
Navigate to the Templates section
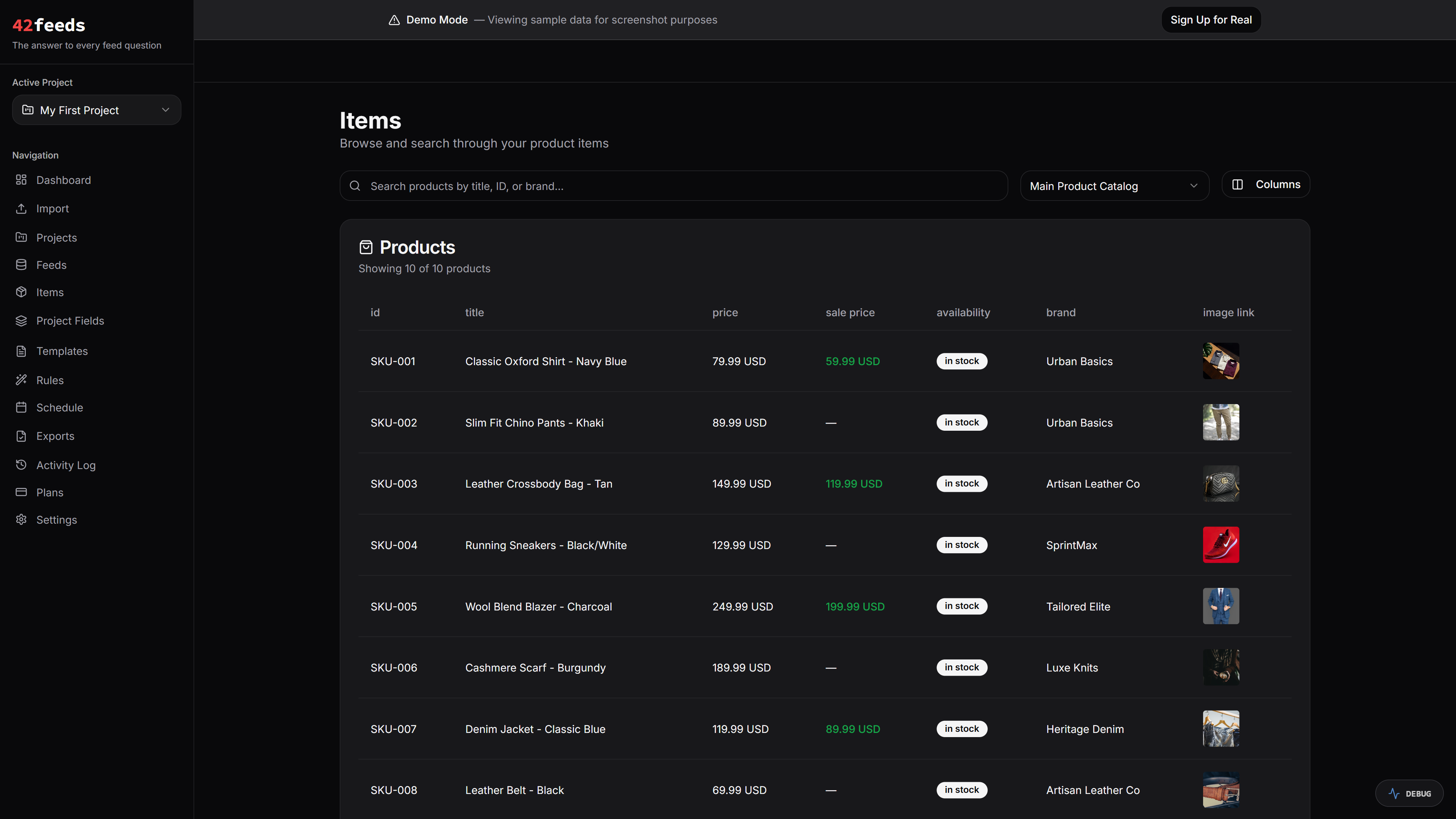(61, 350)
